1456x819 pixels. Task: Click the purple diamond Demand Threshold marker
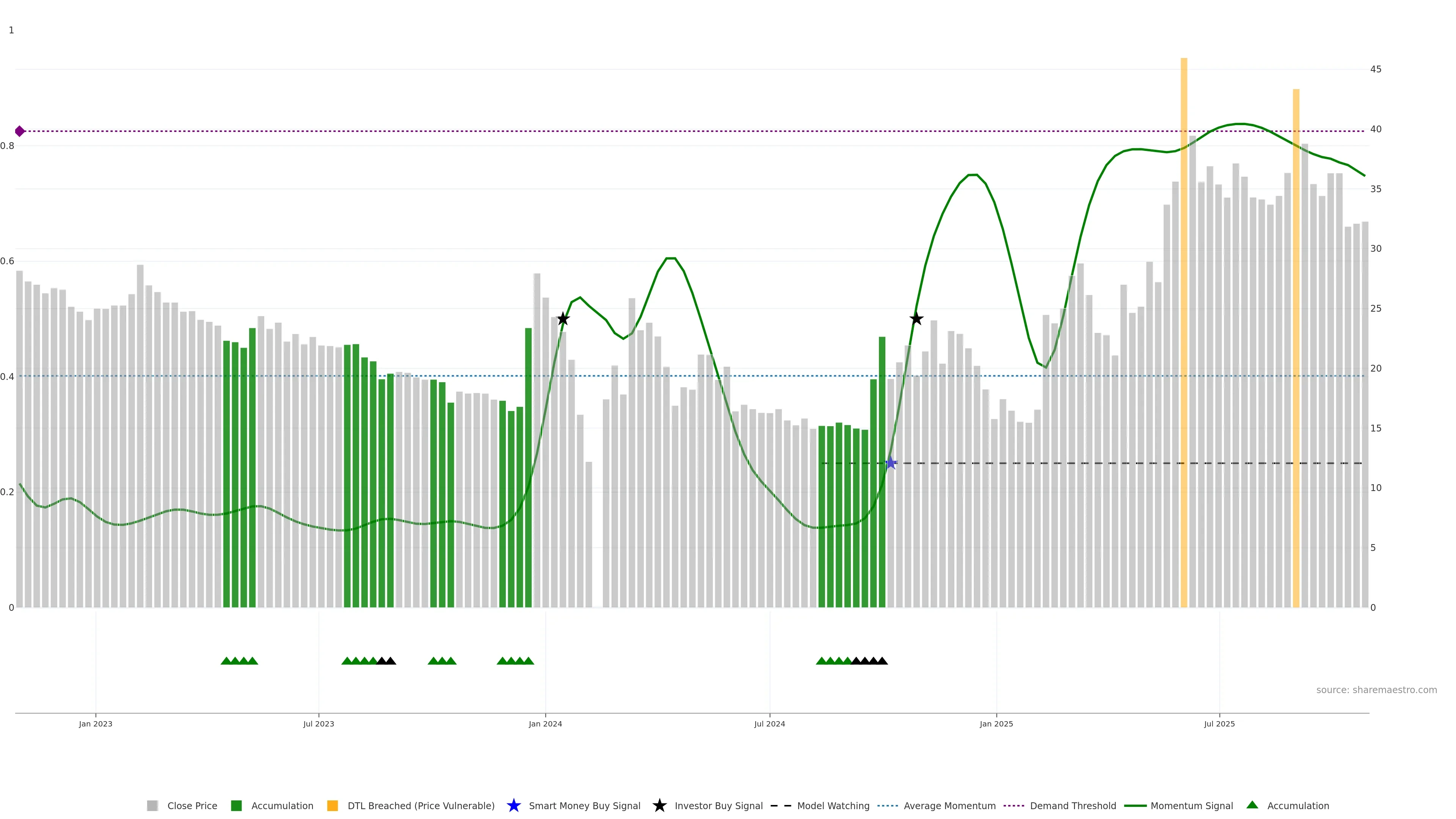pyautogui.click(x=20, y=131)
